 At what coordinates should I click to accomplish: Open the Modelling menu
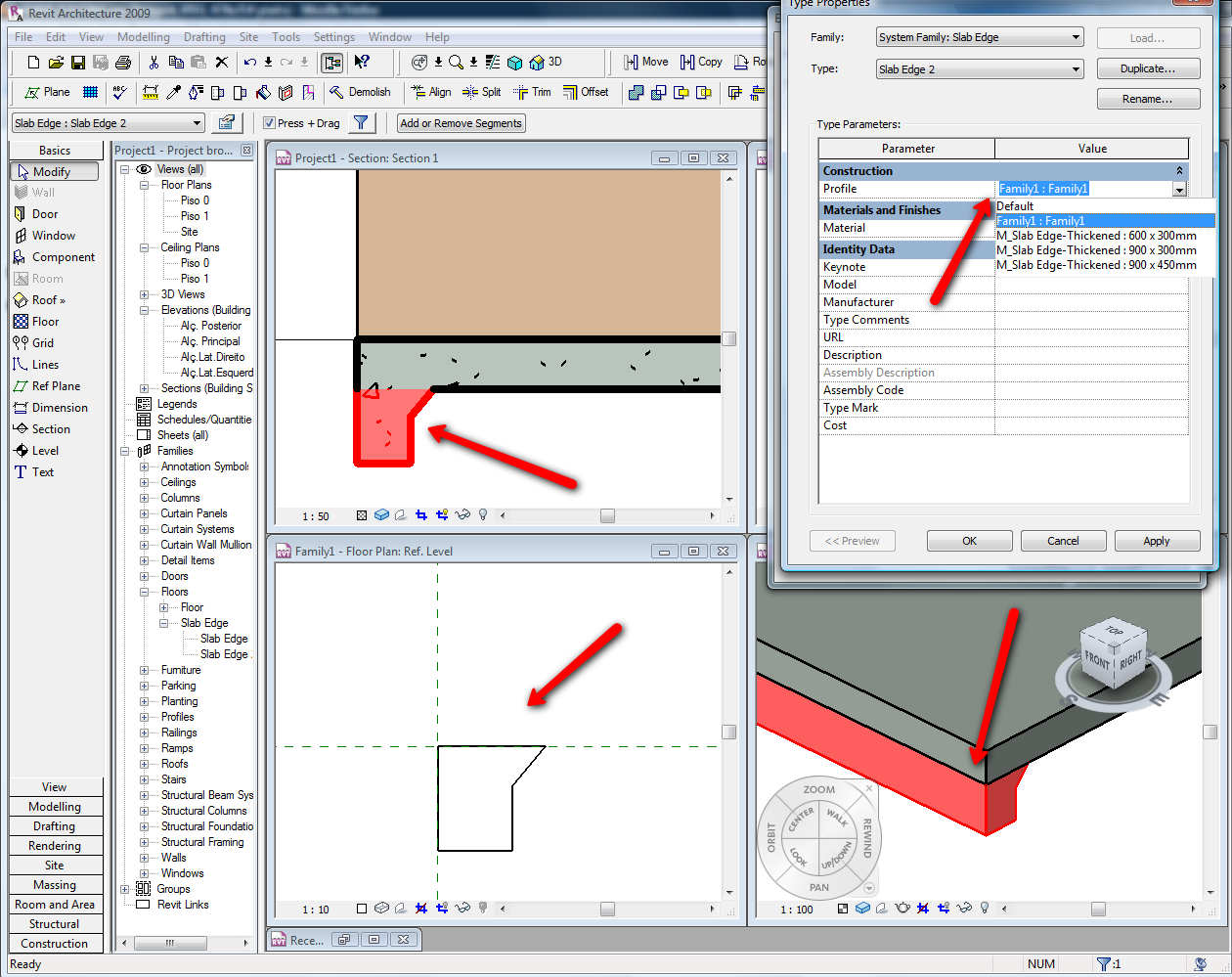[143, 37]
